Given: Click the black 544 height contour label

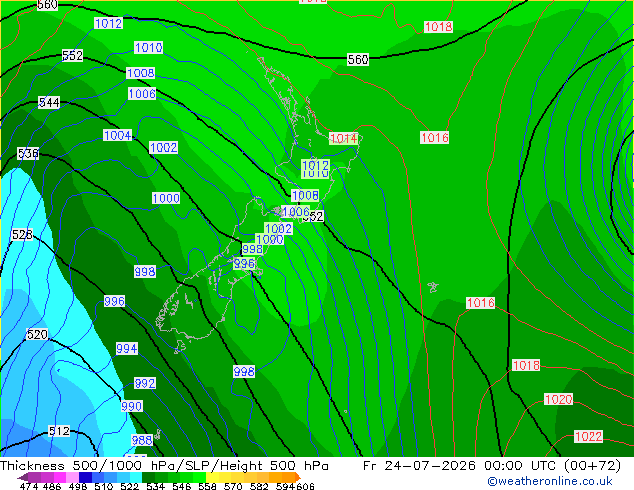Looking at the screenshot, I should [x=49, y=102].
